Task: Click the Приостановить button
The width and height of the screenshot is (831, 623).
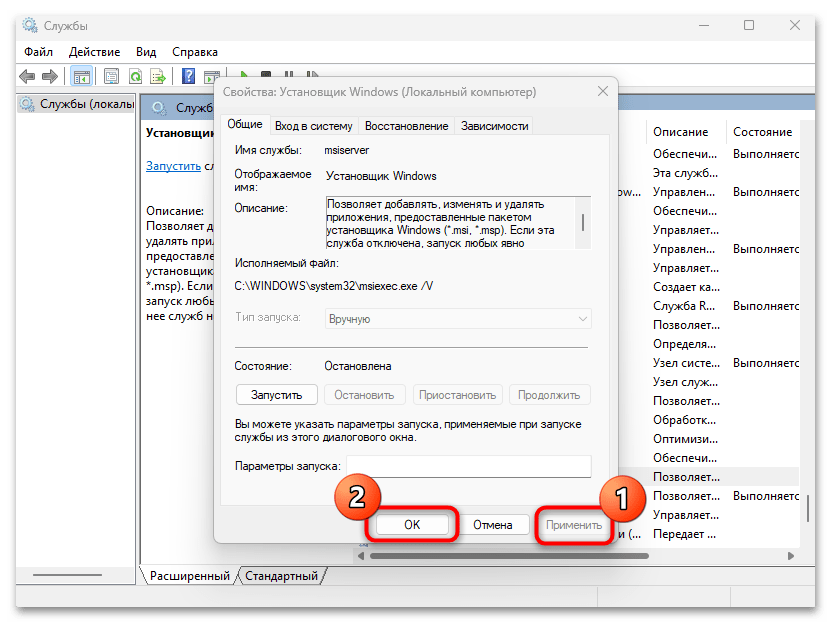Action: (x=457, y=395)
